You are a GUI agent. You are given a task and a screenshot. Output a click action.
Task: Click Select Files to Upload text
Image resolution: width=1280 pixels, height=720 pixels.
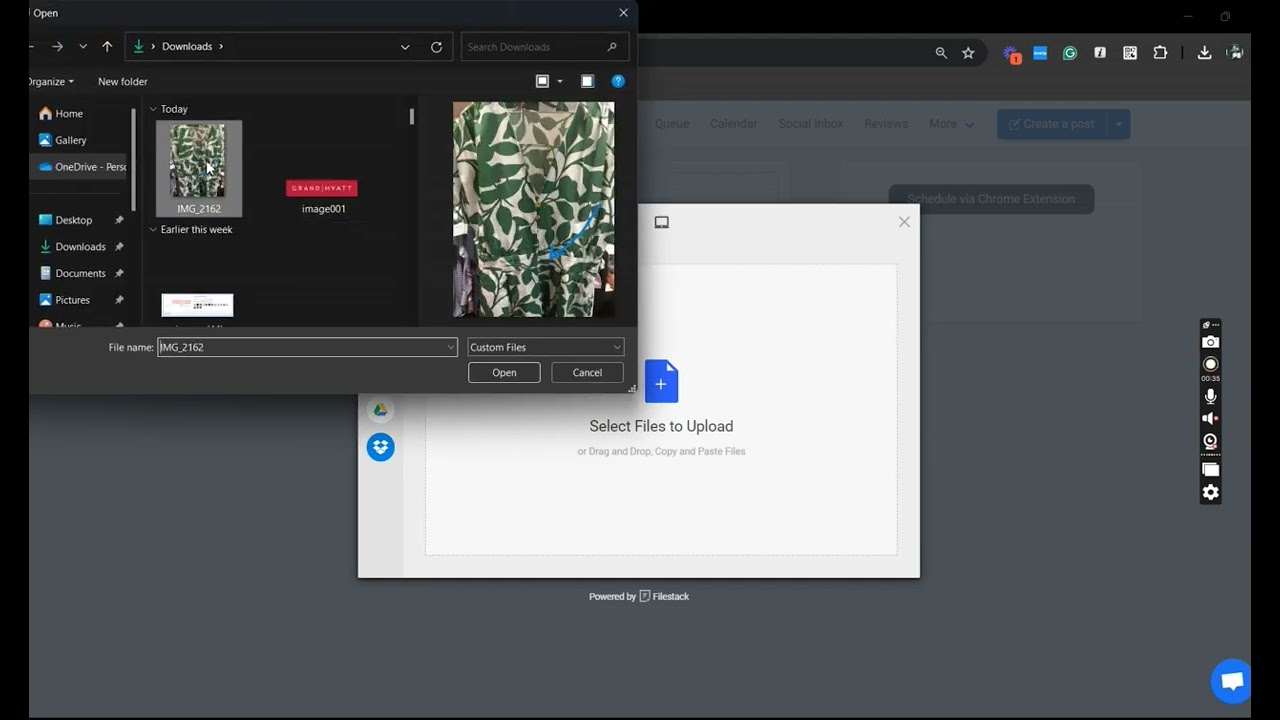661,426
